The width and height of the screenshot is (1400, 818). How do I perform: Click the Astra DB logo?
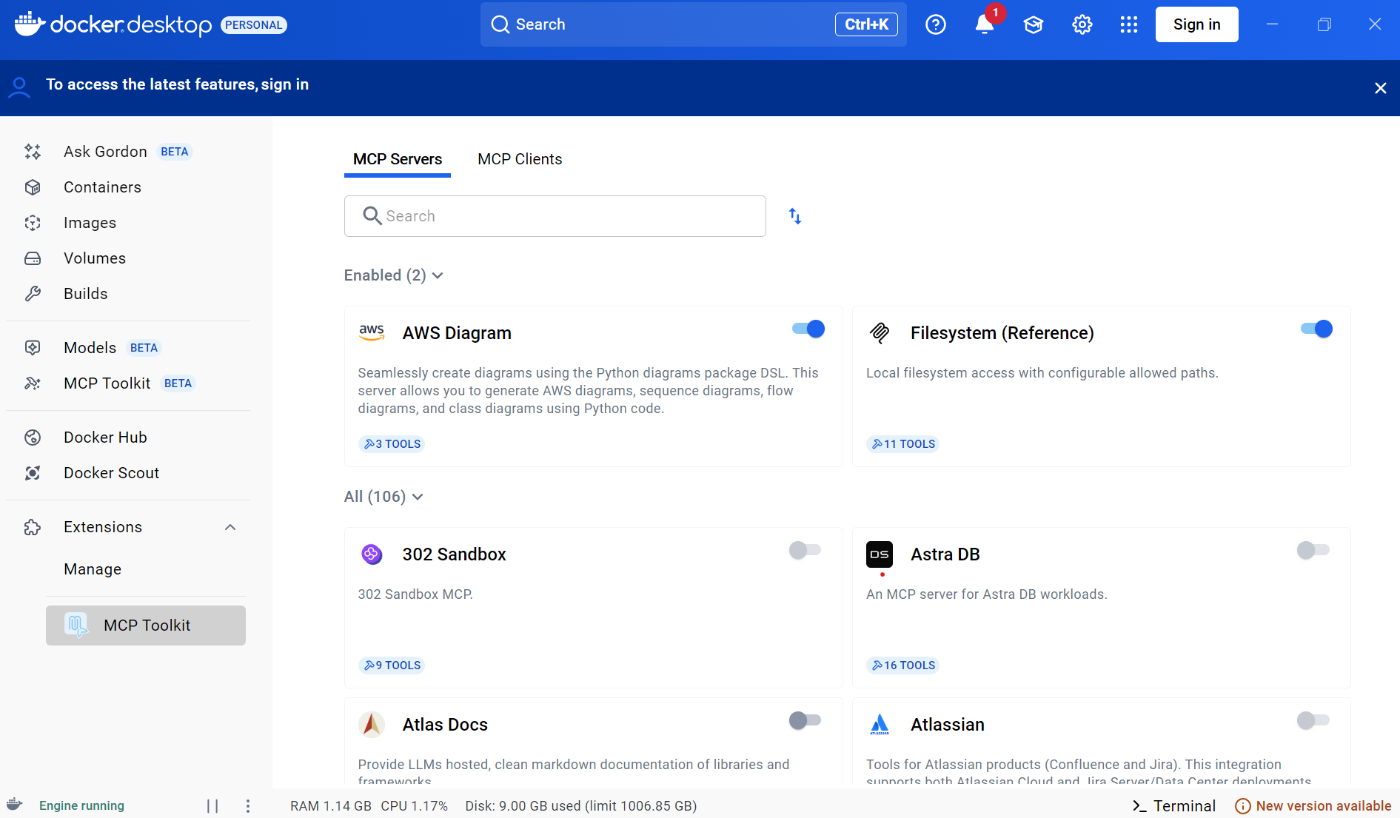pos(879,554)
